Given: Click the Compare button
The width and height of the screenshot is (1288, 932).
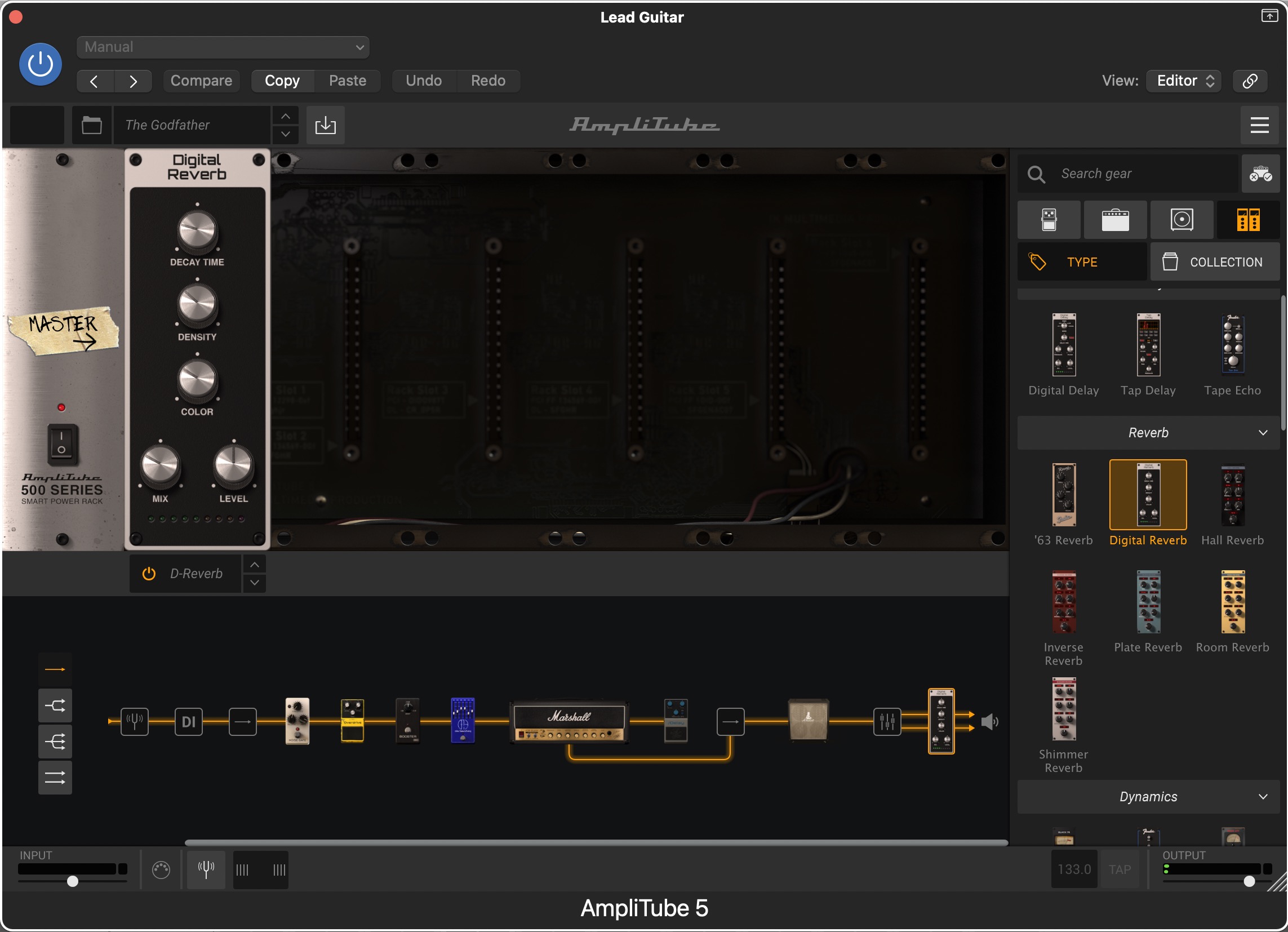Looking at the screenshot, I should tap(201, 81).
